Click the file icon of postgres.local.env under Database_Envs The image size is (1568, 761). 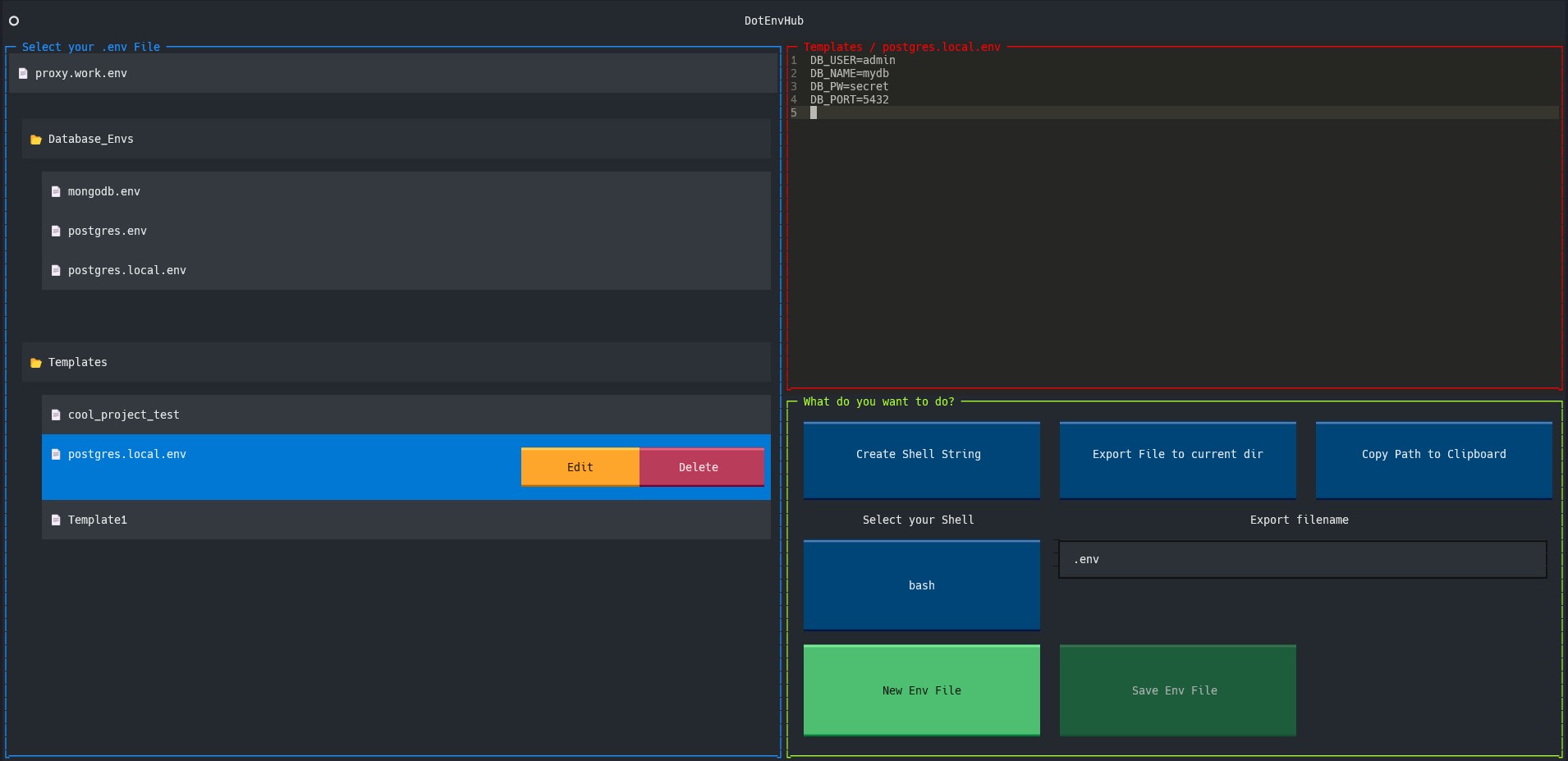56,270
